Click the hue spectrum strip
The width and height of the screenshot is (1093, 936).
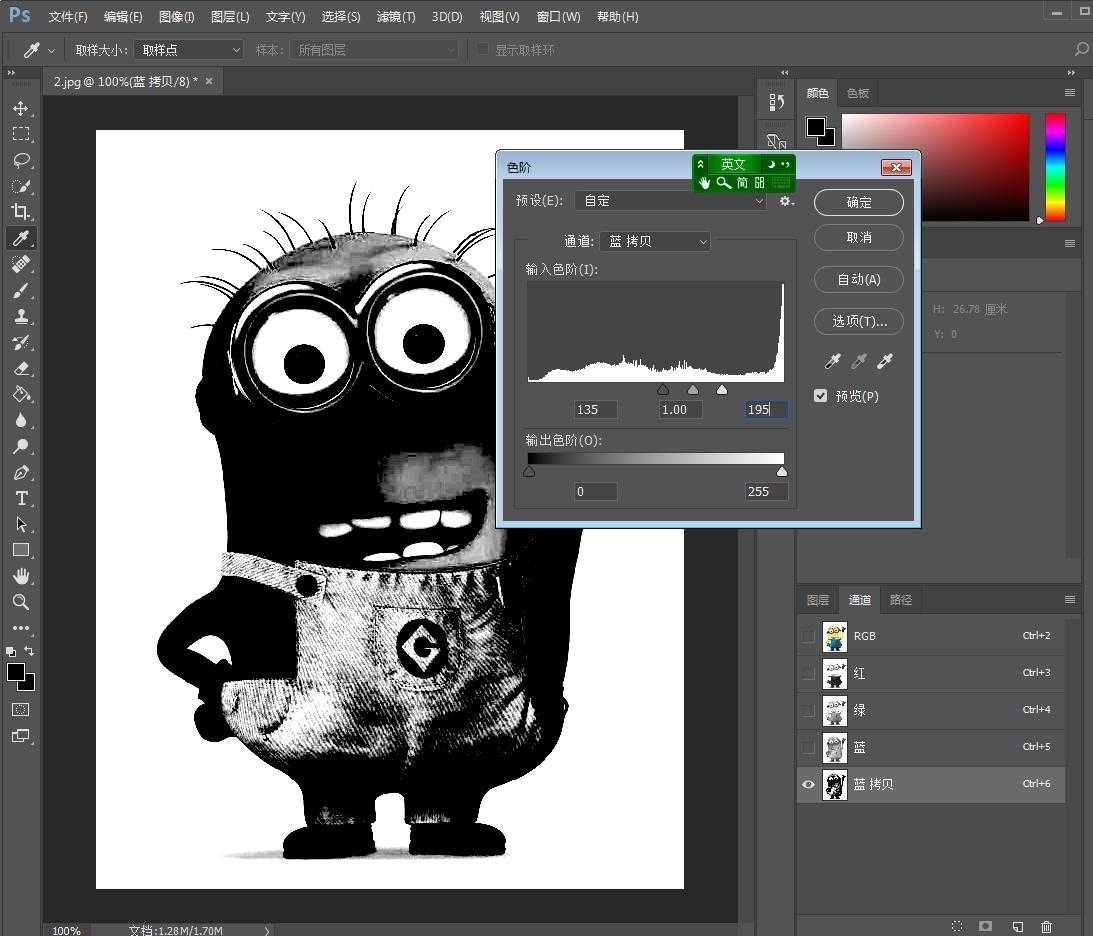click(1055, 167)
